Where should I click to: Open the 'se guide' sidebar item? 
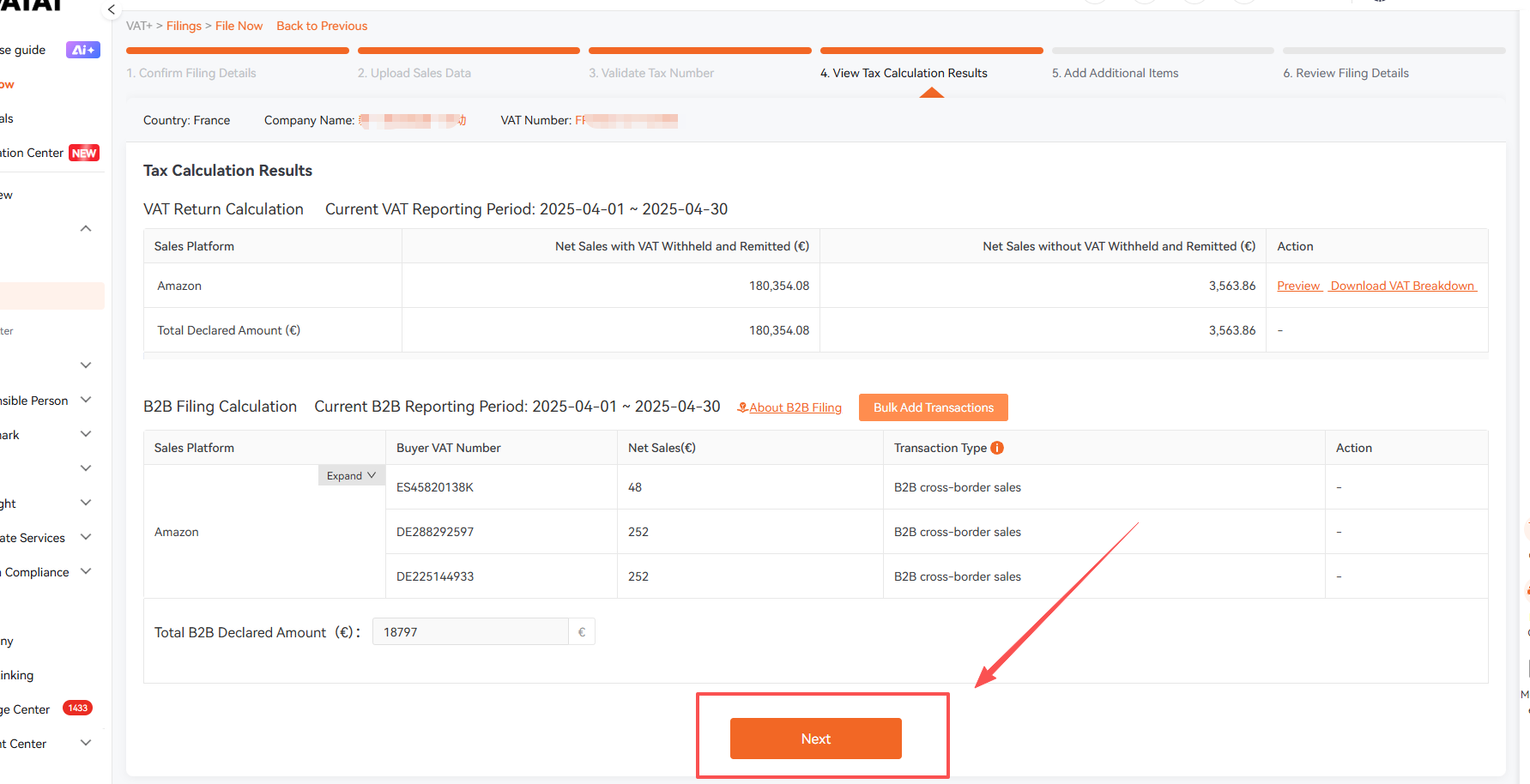coord(23,50)
